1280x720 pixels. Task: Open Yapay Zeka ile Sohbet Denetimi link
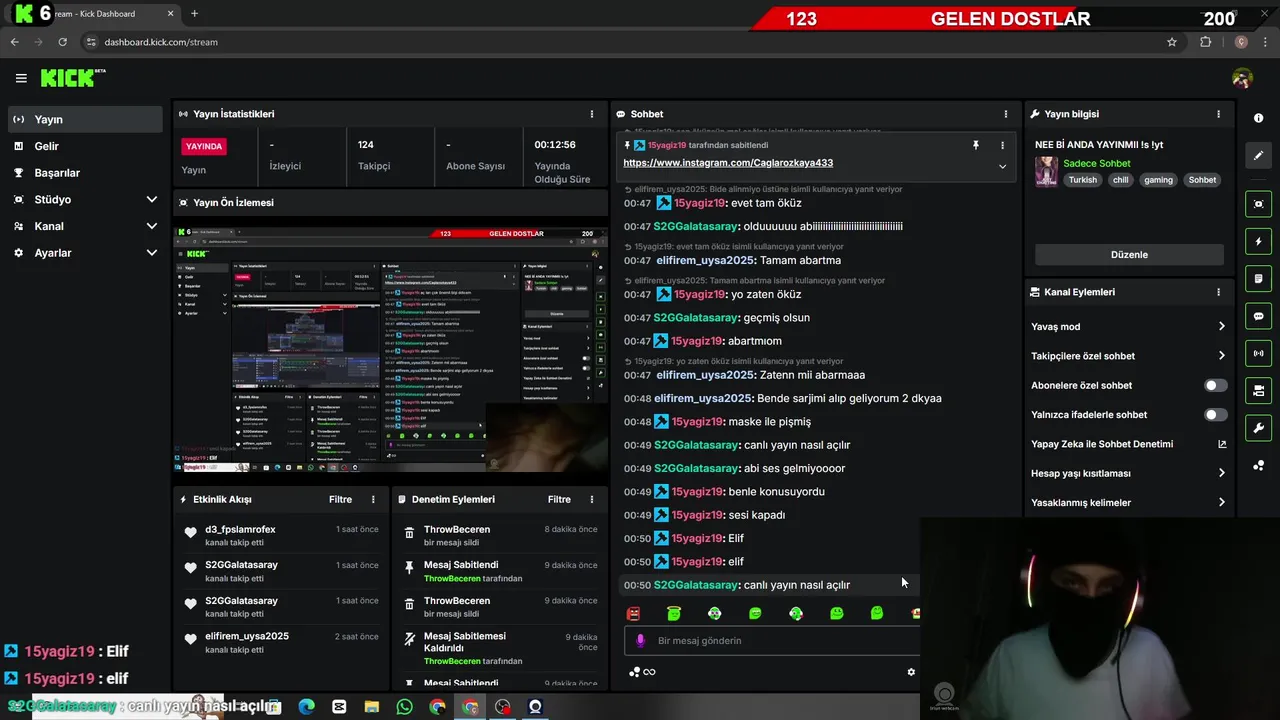(x=1128, y=444)
